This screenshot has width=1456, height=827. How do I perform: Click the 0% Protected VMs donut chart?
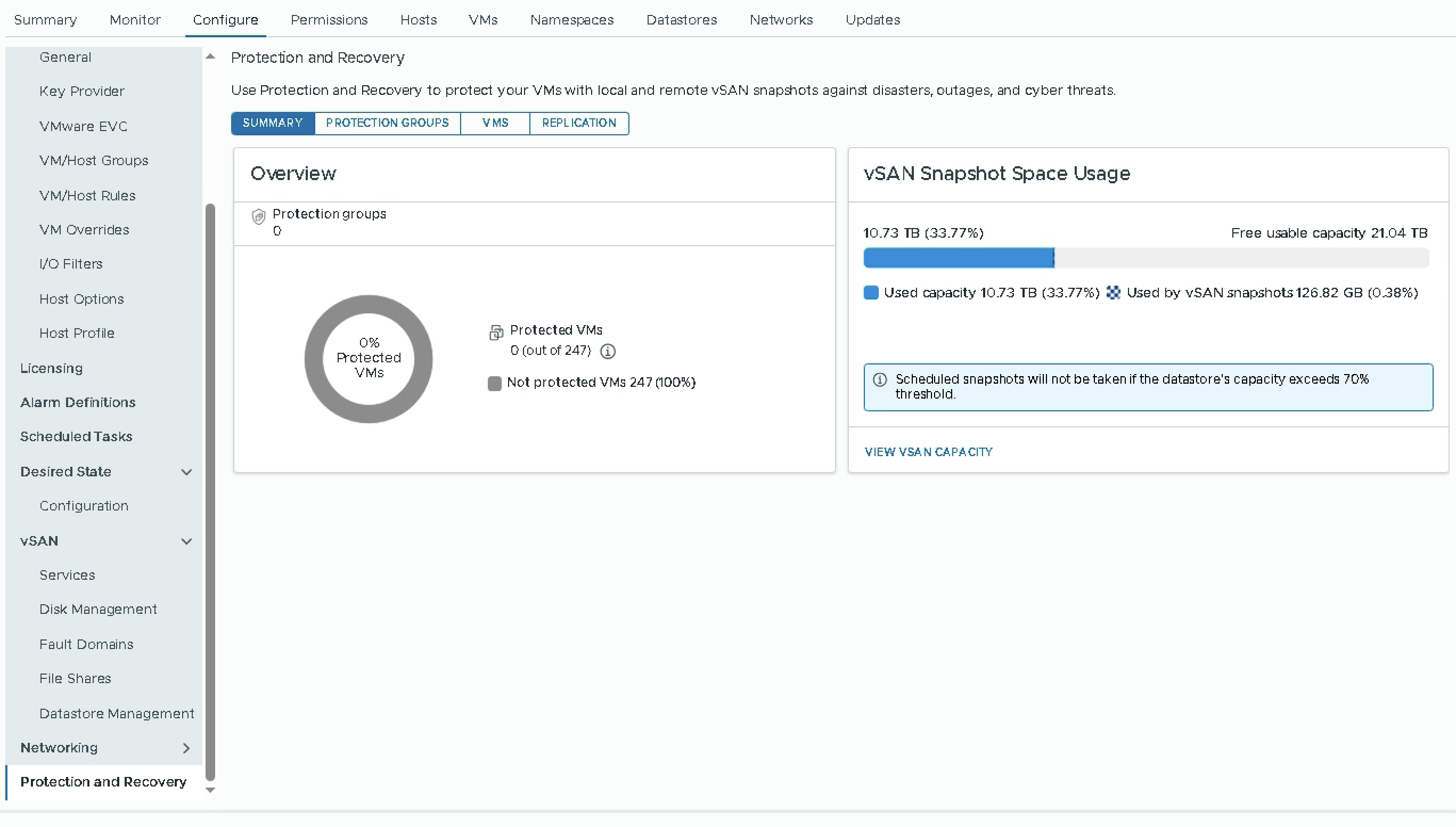point(369,359)
